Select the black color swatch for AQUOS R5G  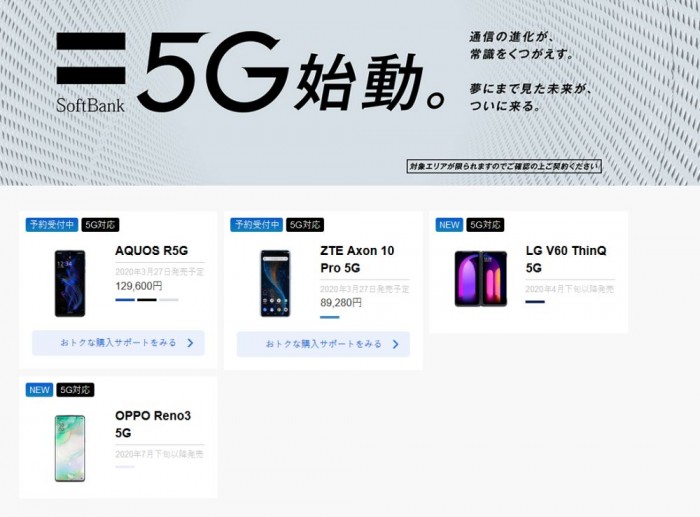[x=147, y=300]
